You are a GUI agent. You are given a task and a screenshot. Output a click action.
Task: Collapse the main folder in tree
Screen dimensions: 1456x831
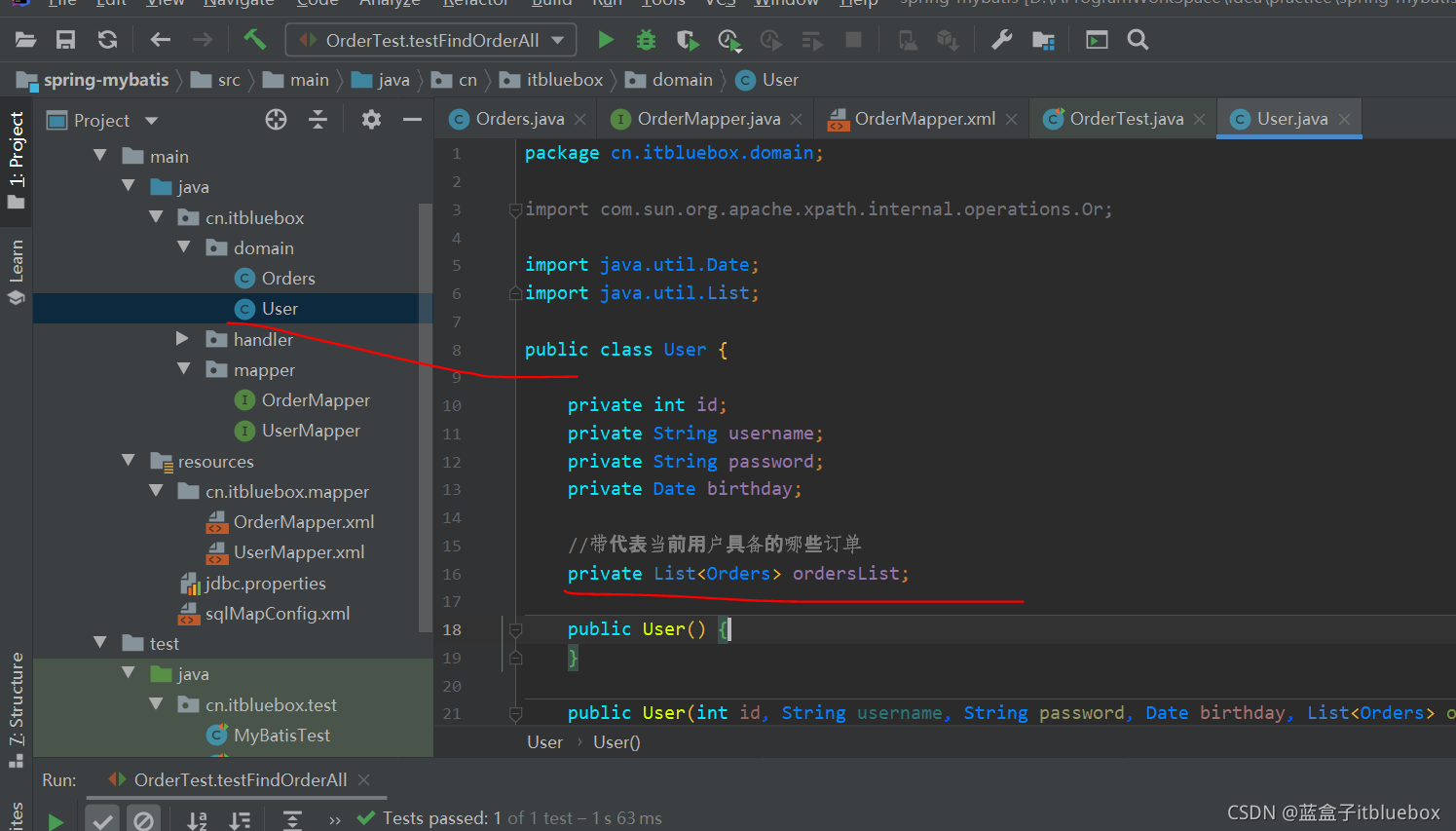pyautogui.click(x=100, y=156)
